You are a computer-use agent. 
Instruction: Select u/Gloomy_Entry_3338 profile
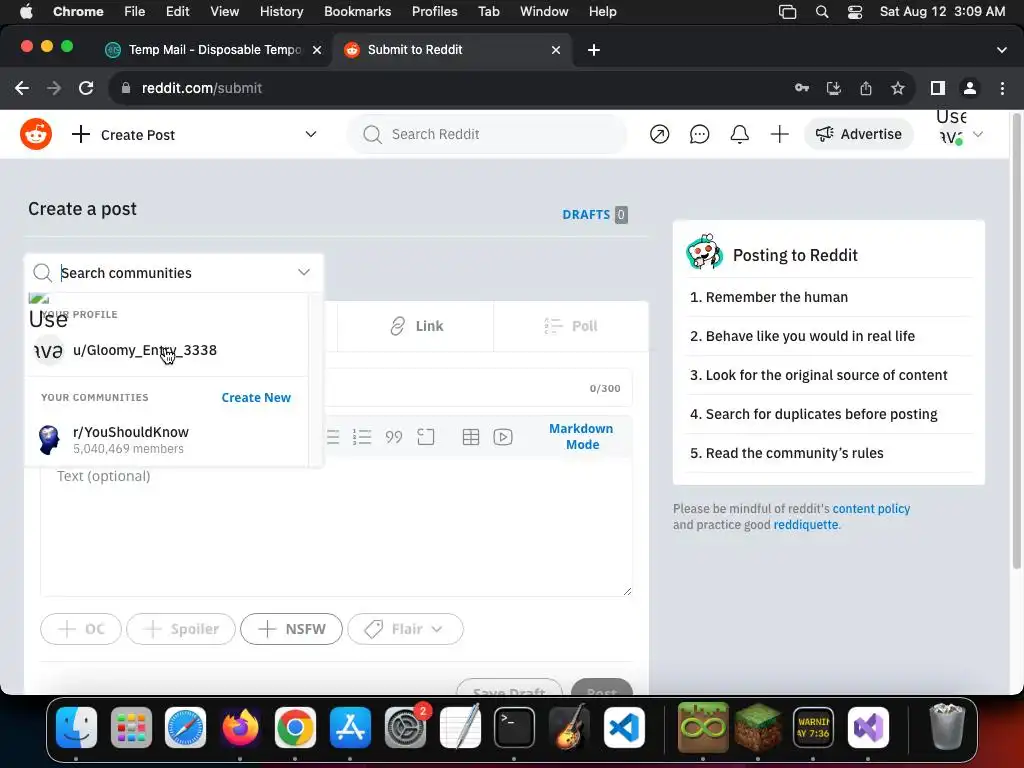click(x=167, y=351)
